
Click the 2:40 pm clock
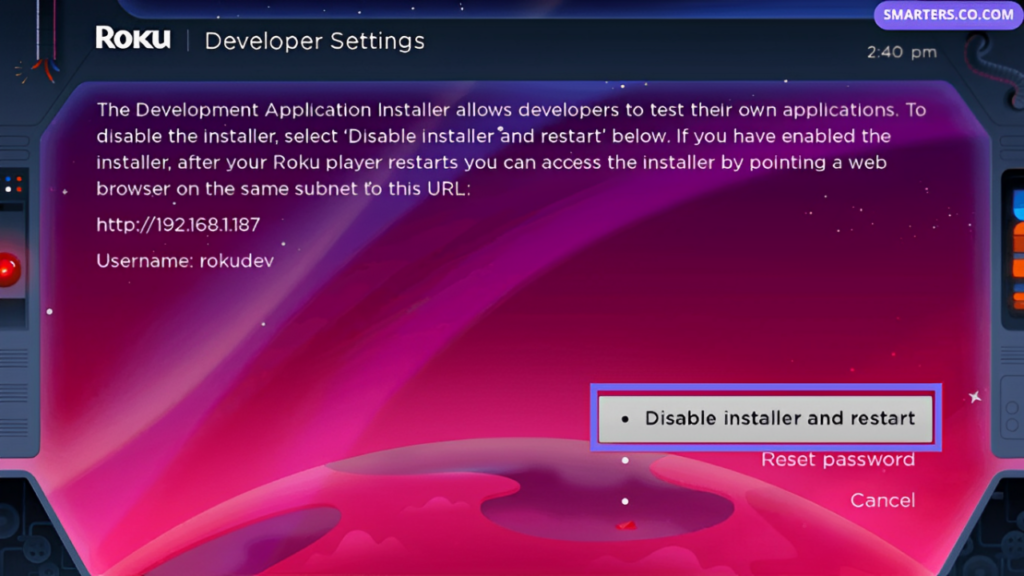901,52
